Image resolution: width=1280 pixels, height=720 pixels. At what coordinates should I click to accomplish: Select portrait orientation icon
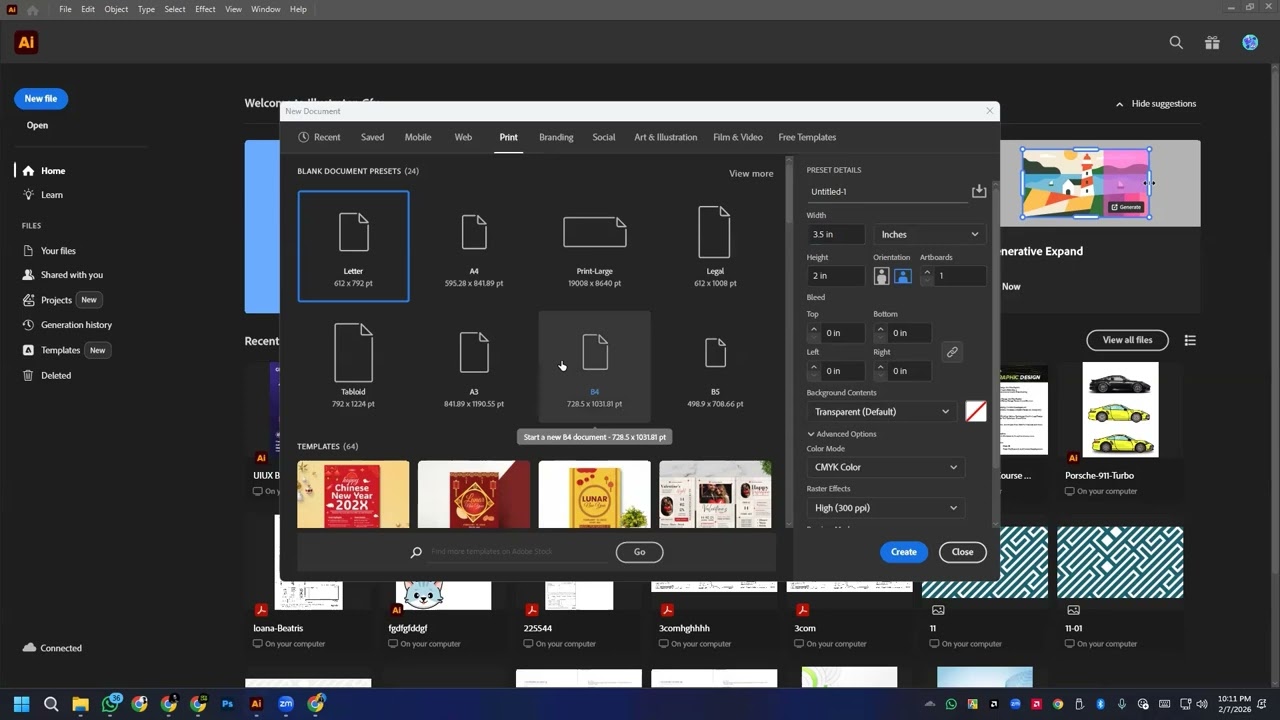[x=881, y=276]
